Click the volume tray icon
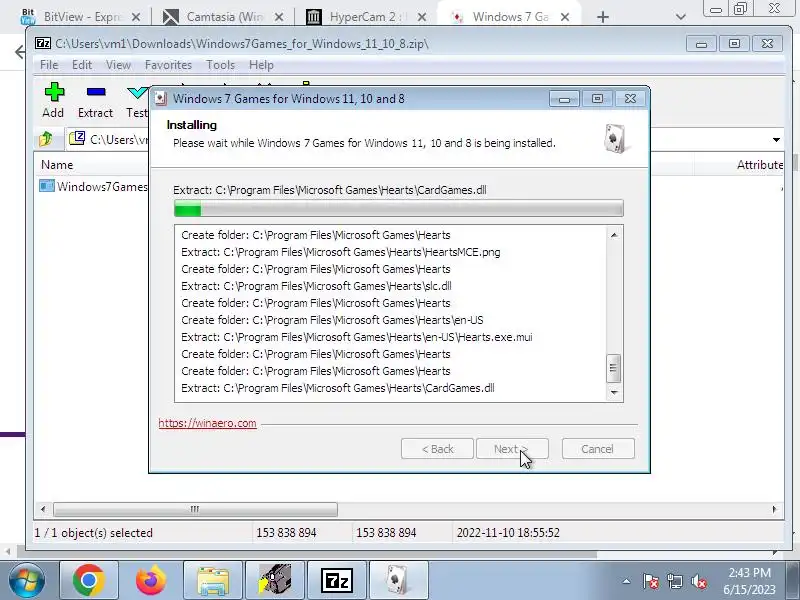Screen dimensions: 800x600 point(698,581)
